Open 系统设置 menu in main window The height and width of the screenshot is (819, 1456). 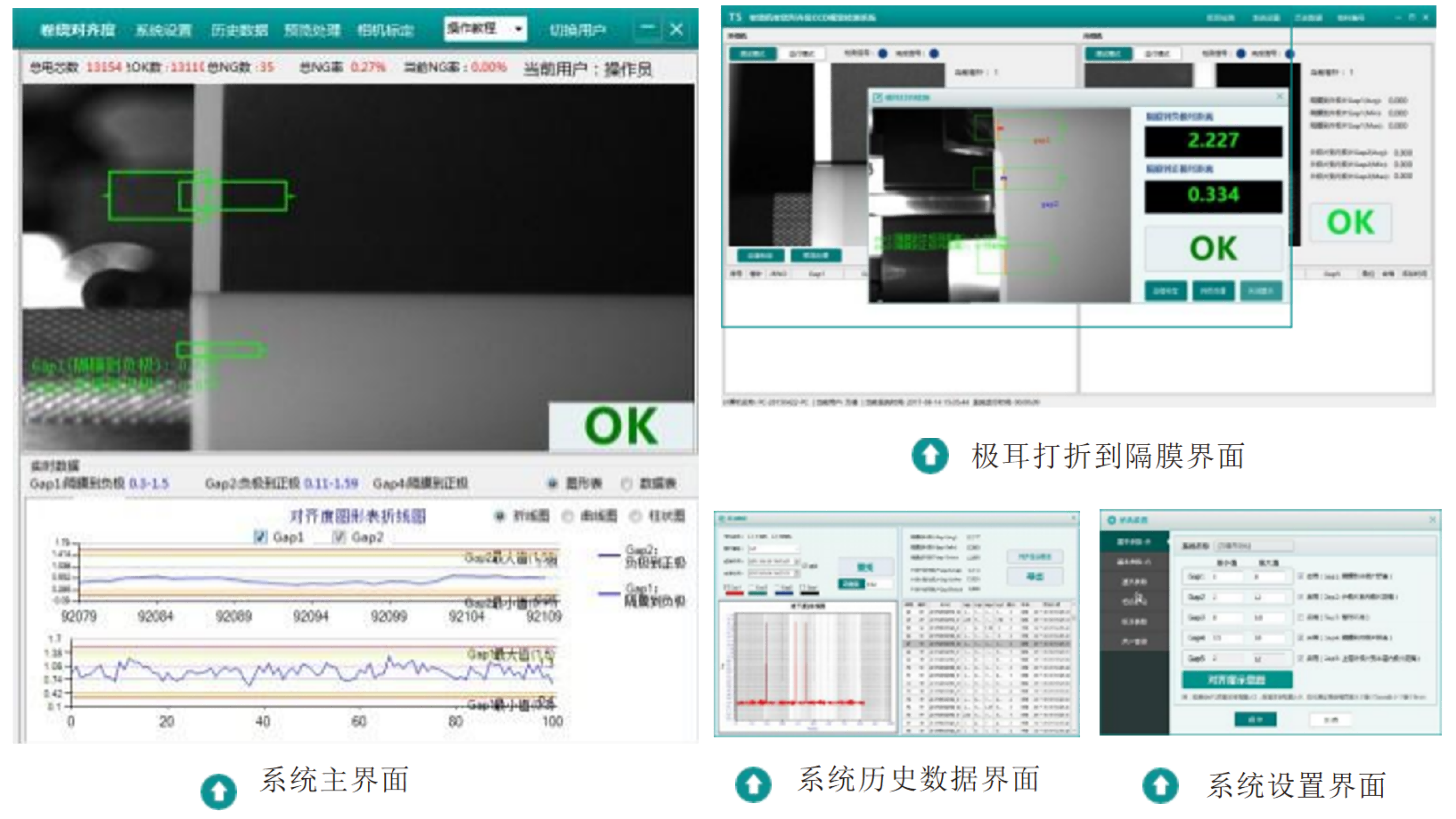[163, 30]
